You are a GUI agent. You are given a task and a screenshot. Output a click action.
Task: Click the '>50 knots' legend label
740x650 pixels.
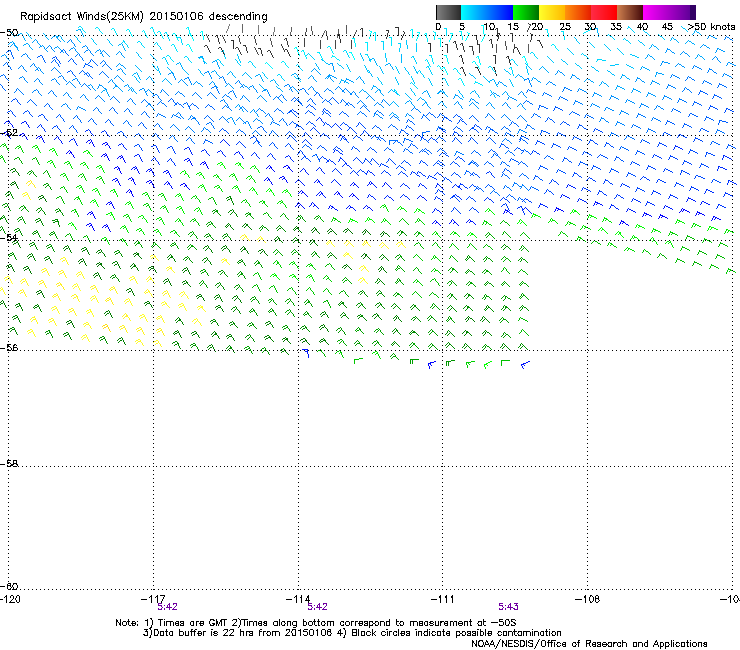(x=711, y=27)
